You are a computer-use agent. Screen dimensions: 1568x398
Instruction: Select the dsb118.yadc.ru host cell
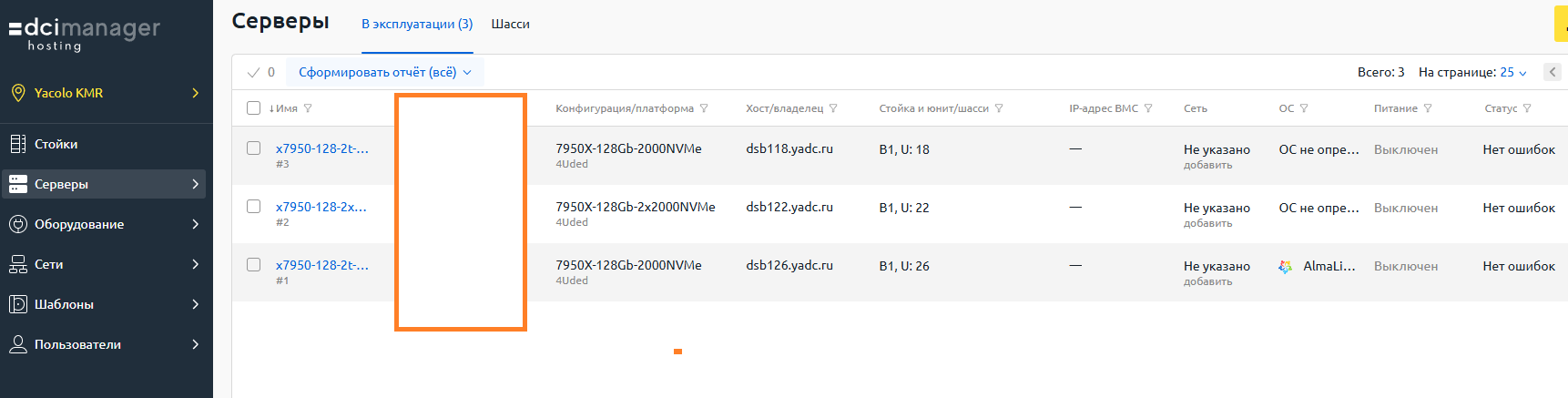[x=789, y=148]
